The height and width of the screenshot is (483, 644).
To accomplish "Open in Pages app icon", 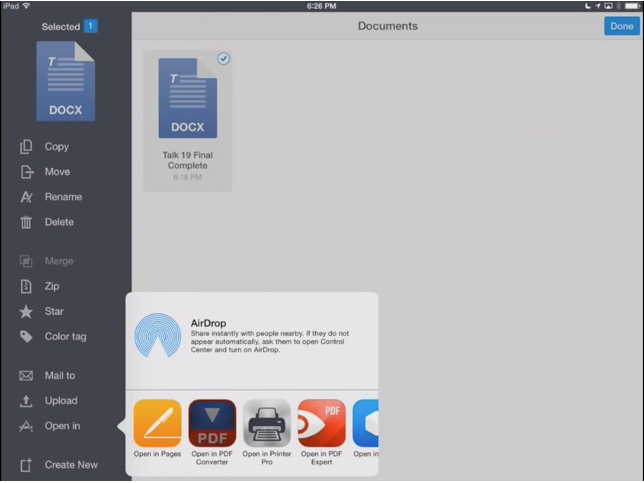I will point(157,423).
